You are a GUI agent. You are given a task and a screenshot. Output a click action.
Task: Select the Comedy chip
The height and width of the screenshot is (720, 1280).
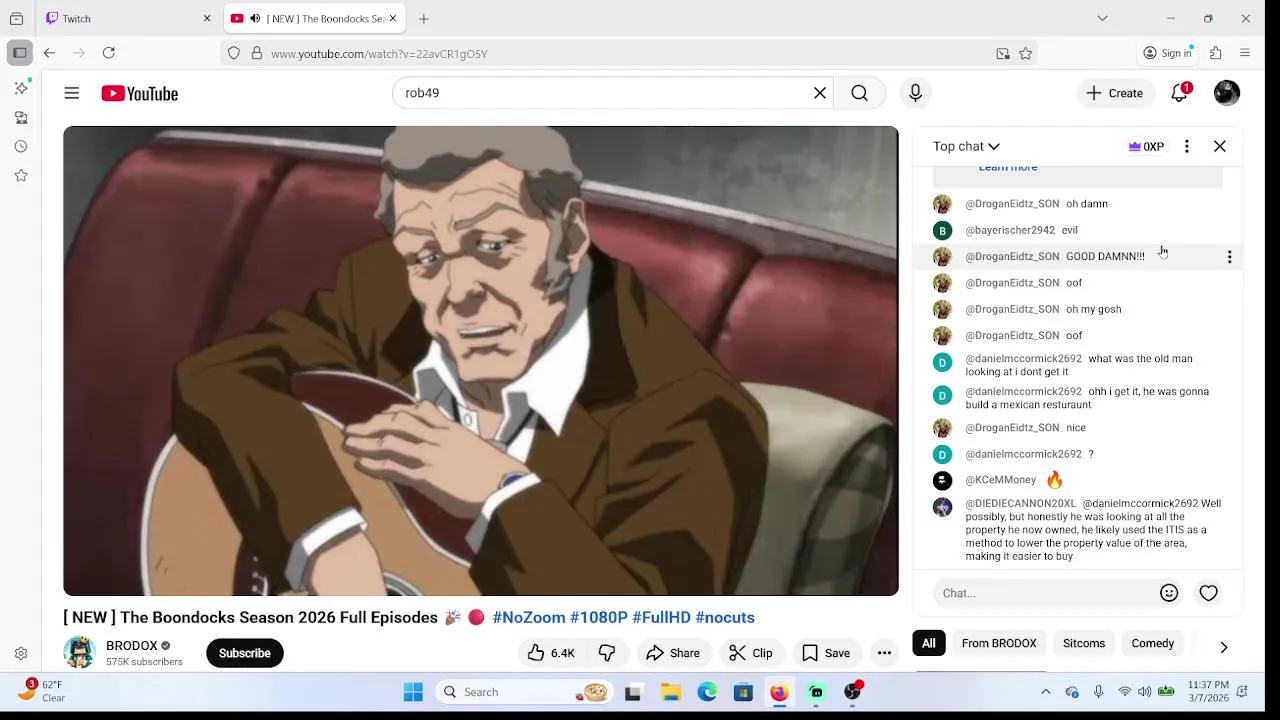tap(1152, 643)
